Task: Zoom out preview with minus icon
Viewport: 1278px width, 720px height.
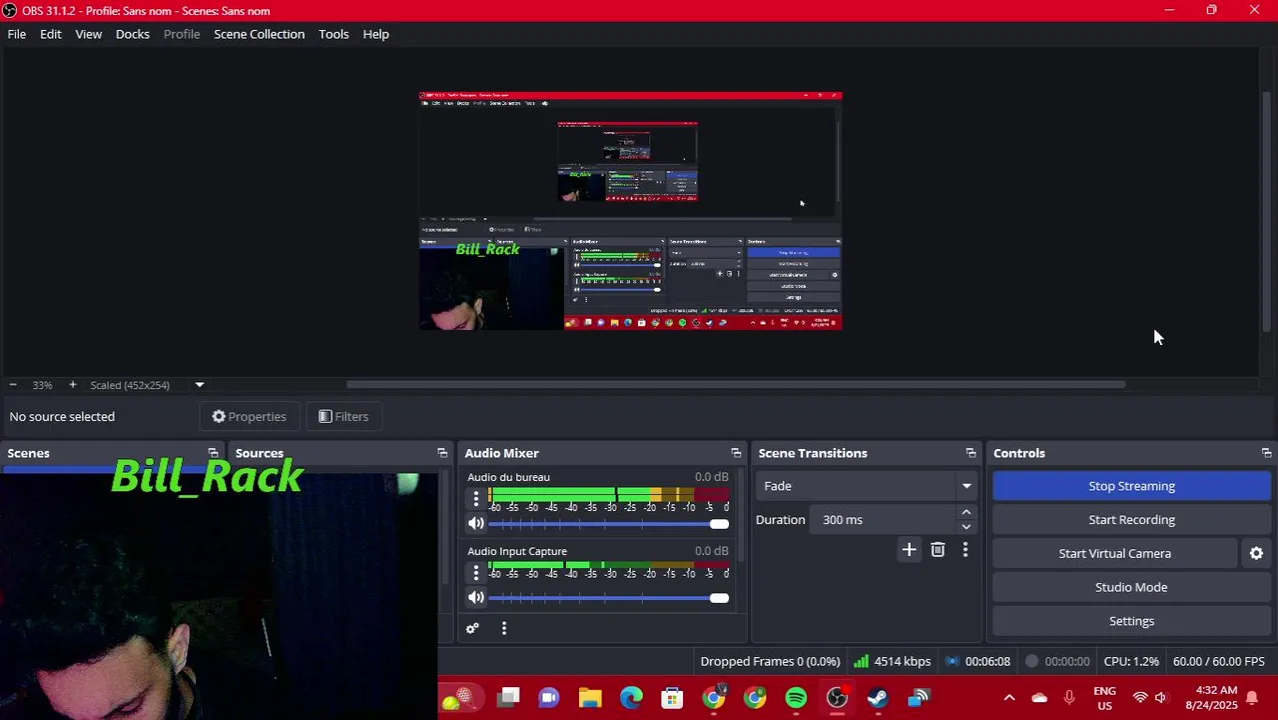Action: click(x=13, y=385)
